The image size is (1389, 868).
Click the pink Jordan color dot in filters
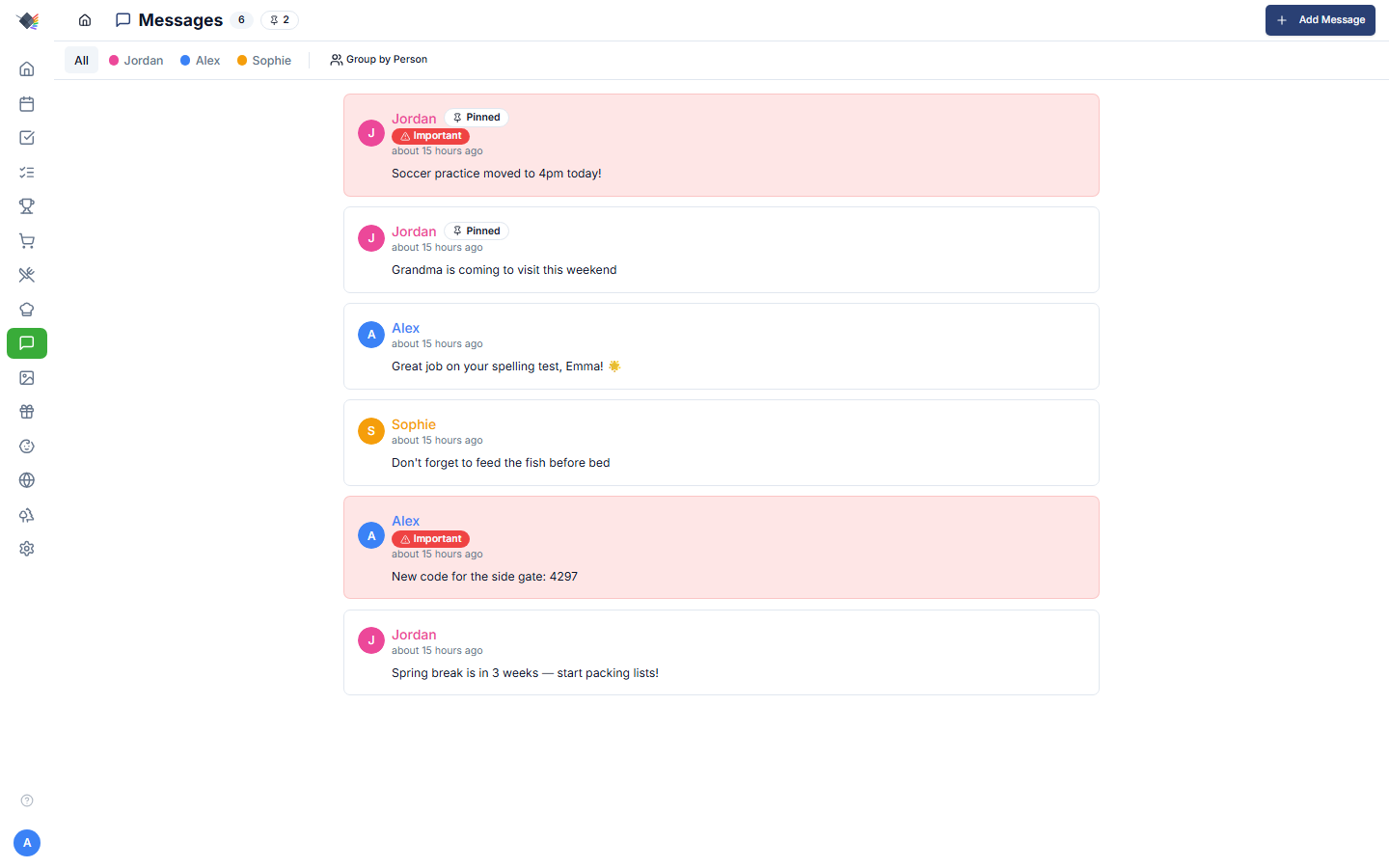114,60
